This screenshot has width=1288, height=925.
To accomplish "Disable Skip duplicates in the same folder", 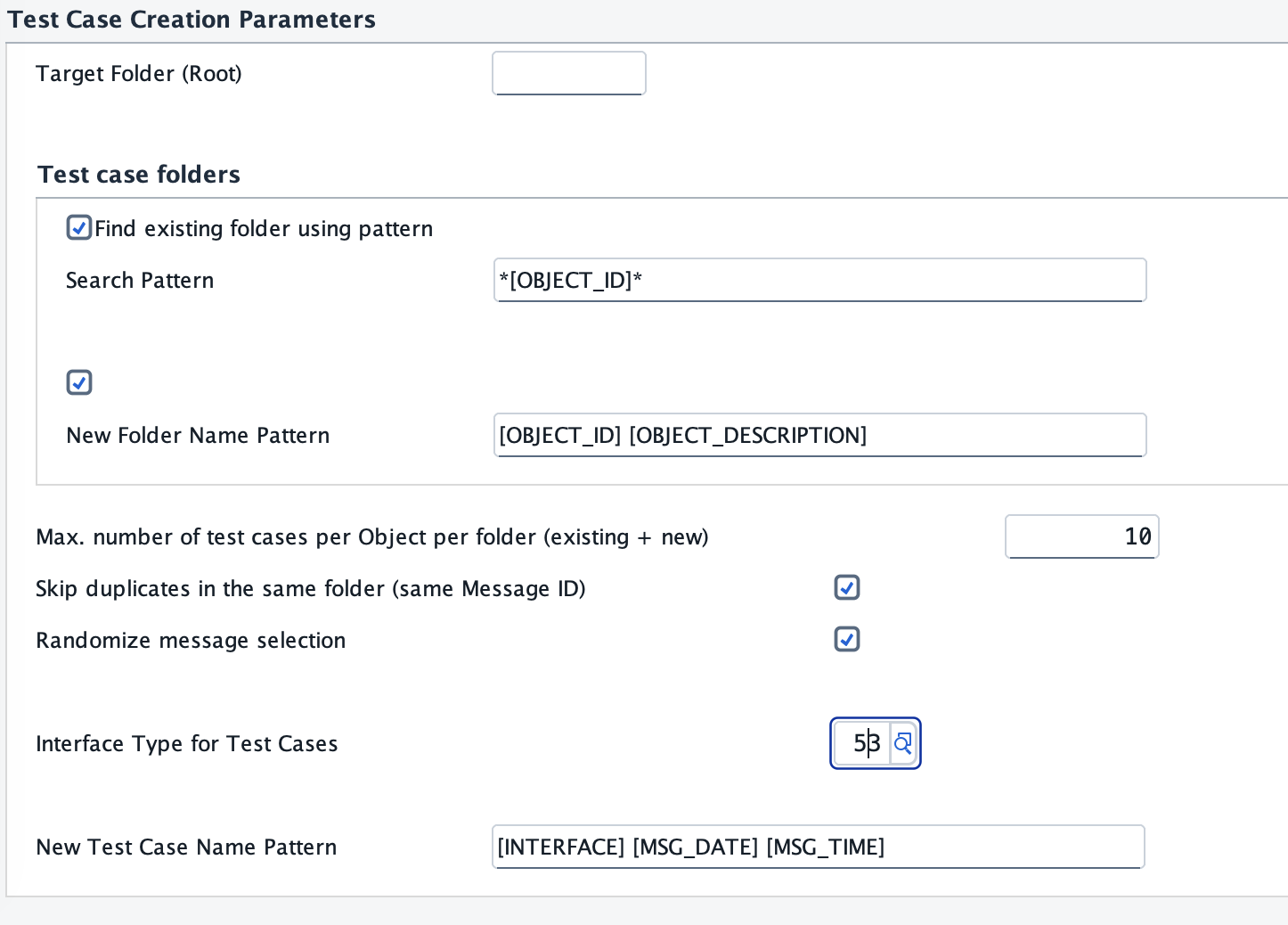I will pos(846,588).
